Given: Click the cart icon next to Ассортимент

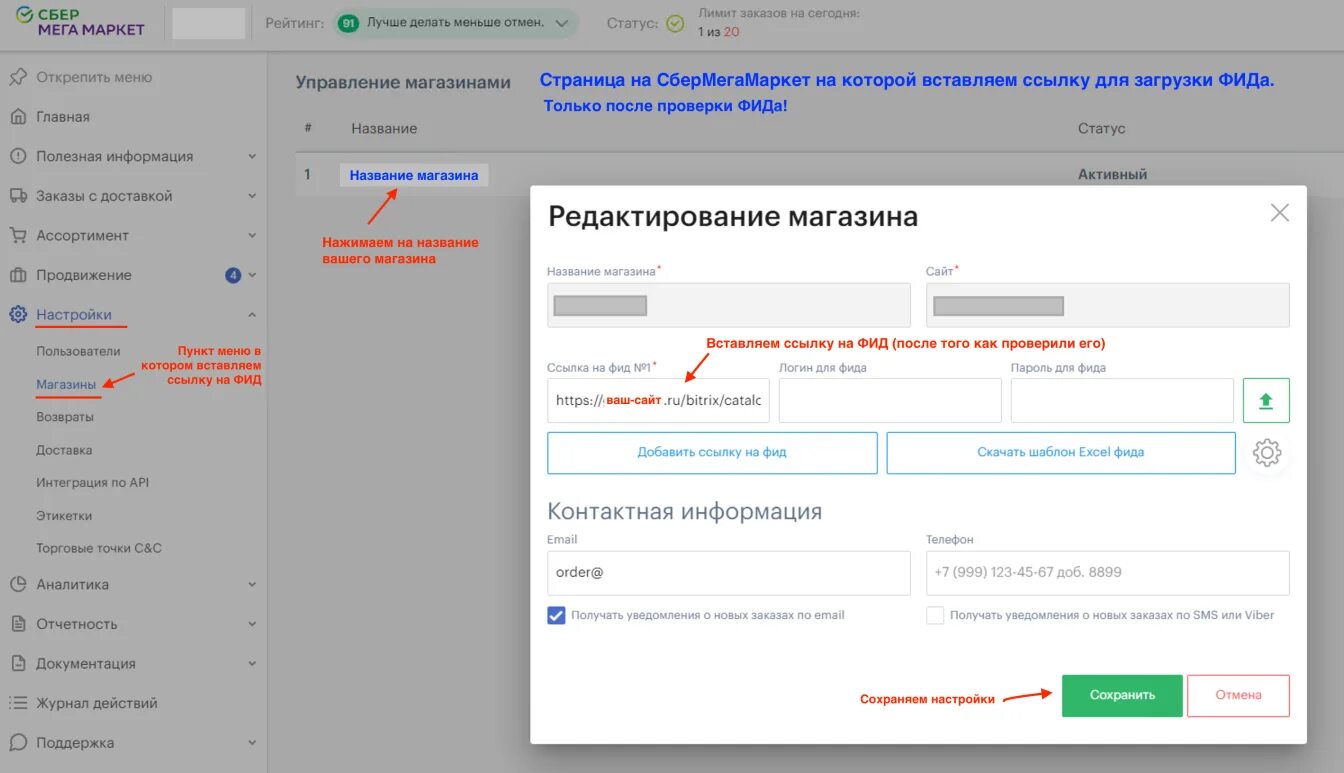Looking at the screenshot, I should 17,235.
